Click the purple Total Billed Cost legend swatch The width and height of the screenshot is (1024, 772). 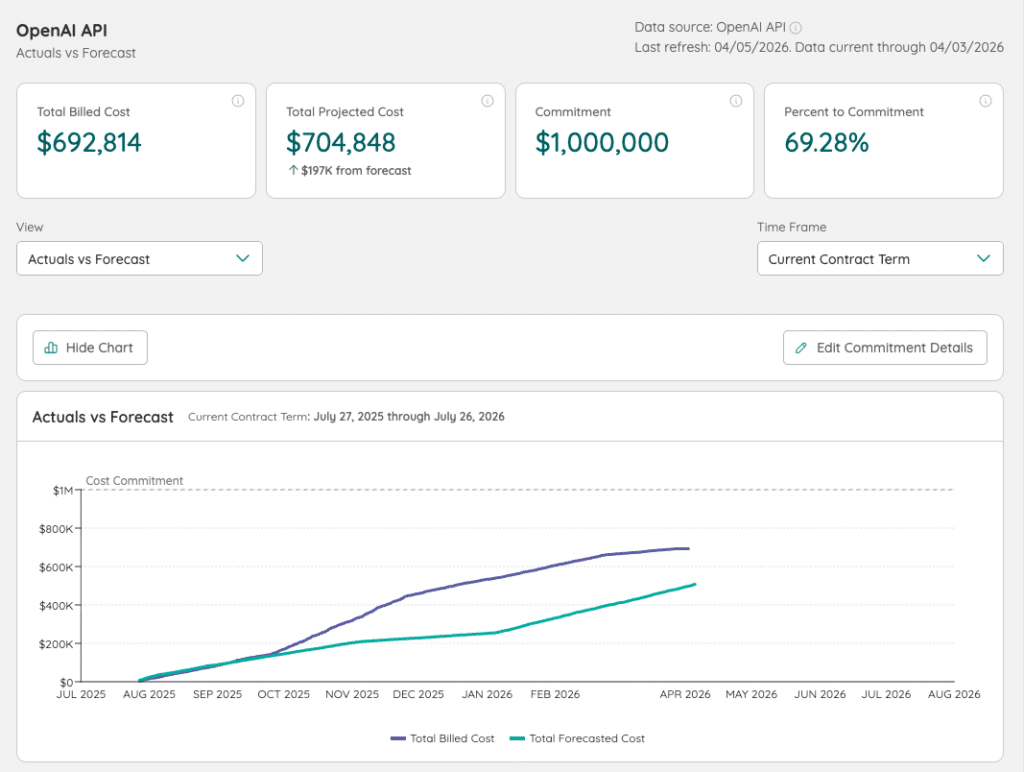[x=397, y=739]
